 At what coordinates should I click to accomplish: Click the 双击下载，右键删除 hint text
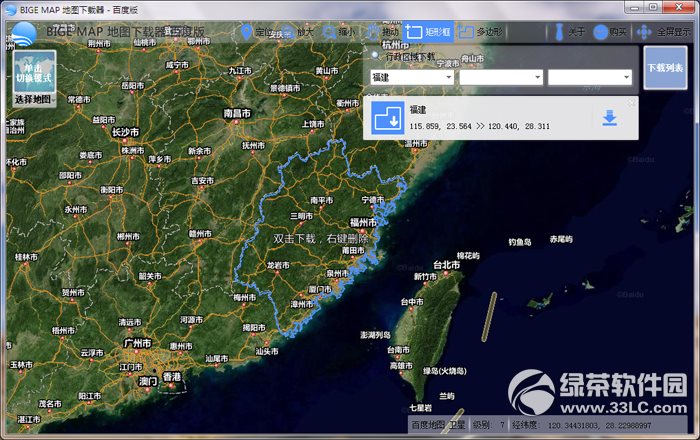[x=321, y=239]
